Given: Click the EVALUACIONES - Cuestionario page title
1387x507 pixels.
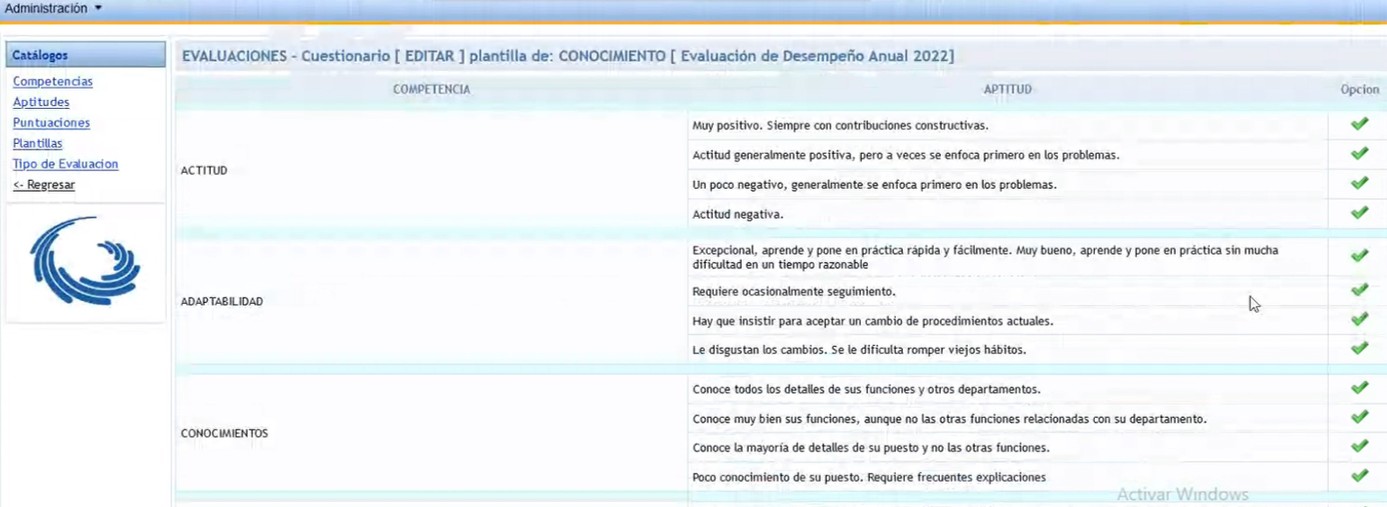Looking at the screenshot, I should click(x=568, y=56).
